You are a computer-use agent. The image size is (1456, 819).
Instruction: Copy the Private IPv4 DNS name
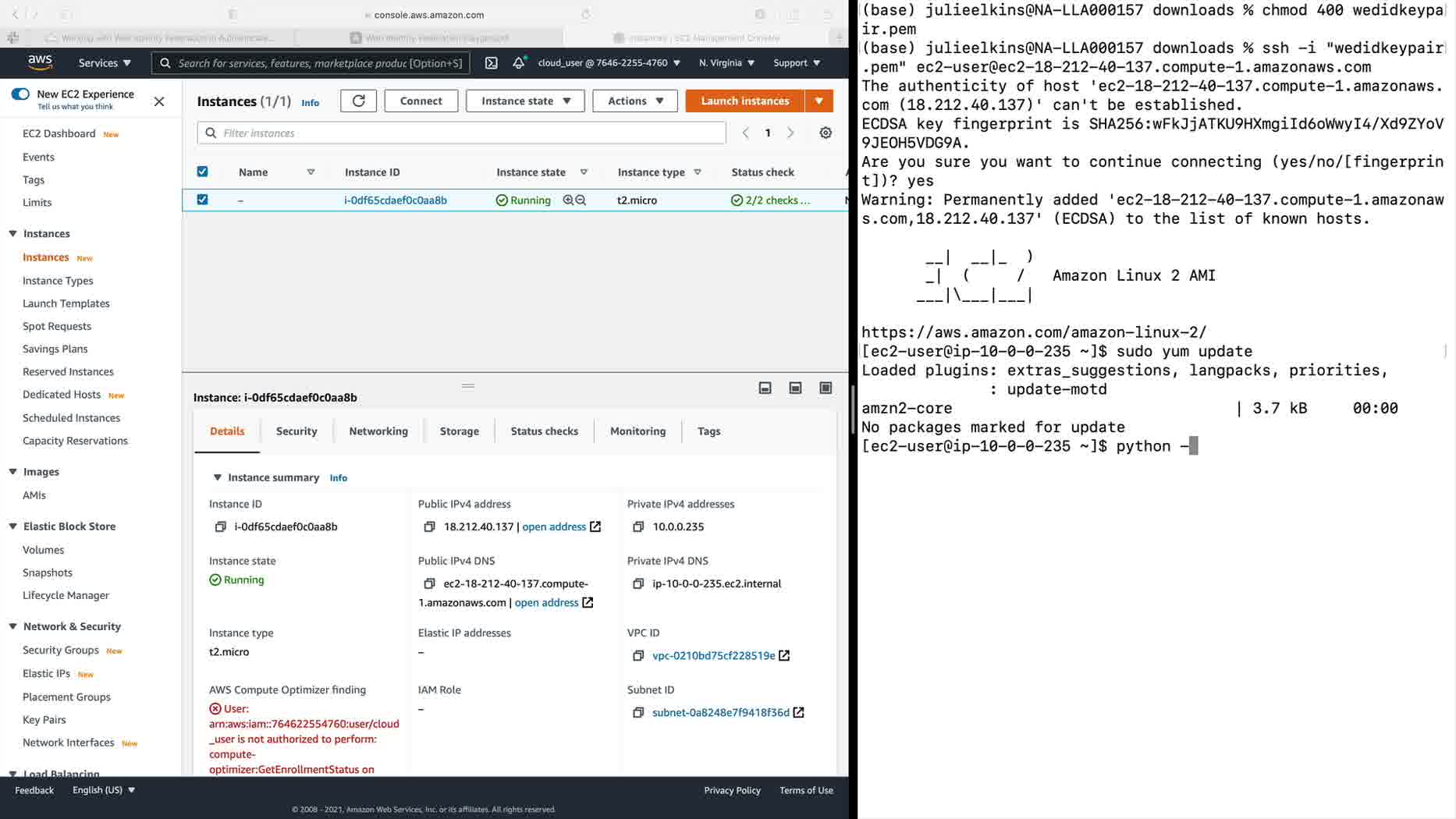[638, 583]
